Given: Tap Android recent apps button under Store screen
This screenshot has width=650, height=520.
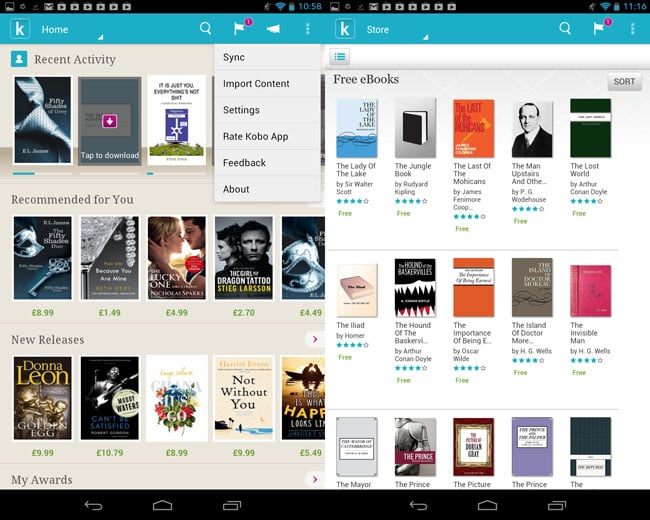Looking at the screenshot, I should [557, 505].
